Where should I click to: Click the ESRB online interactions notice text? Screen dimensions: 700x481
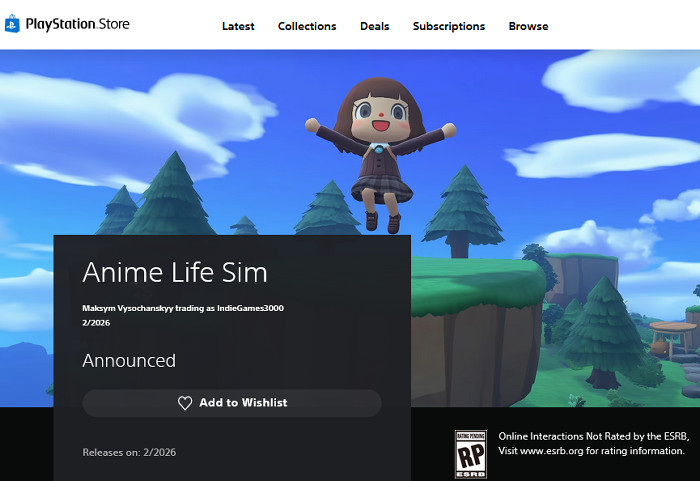point(594,443)
